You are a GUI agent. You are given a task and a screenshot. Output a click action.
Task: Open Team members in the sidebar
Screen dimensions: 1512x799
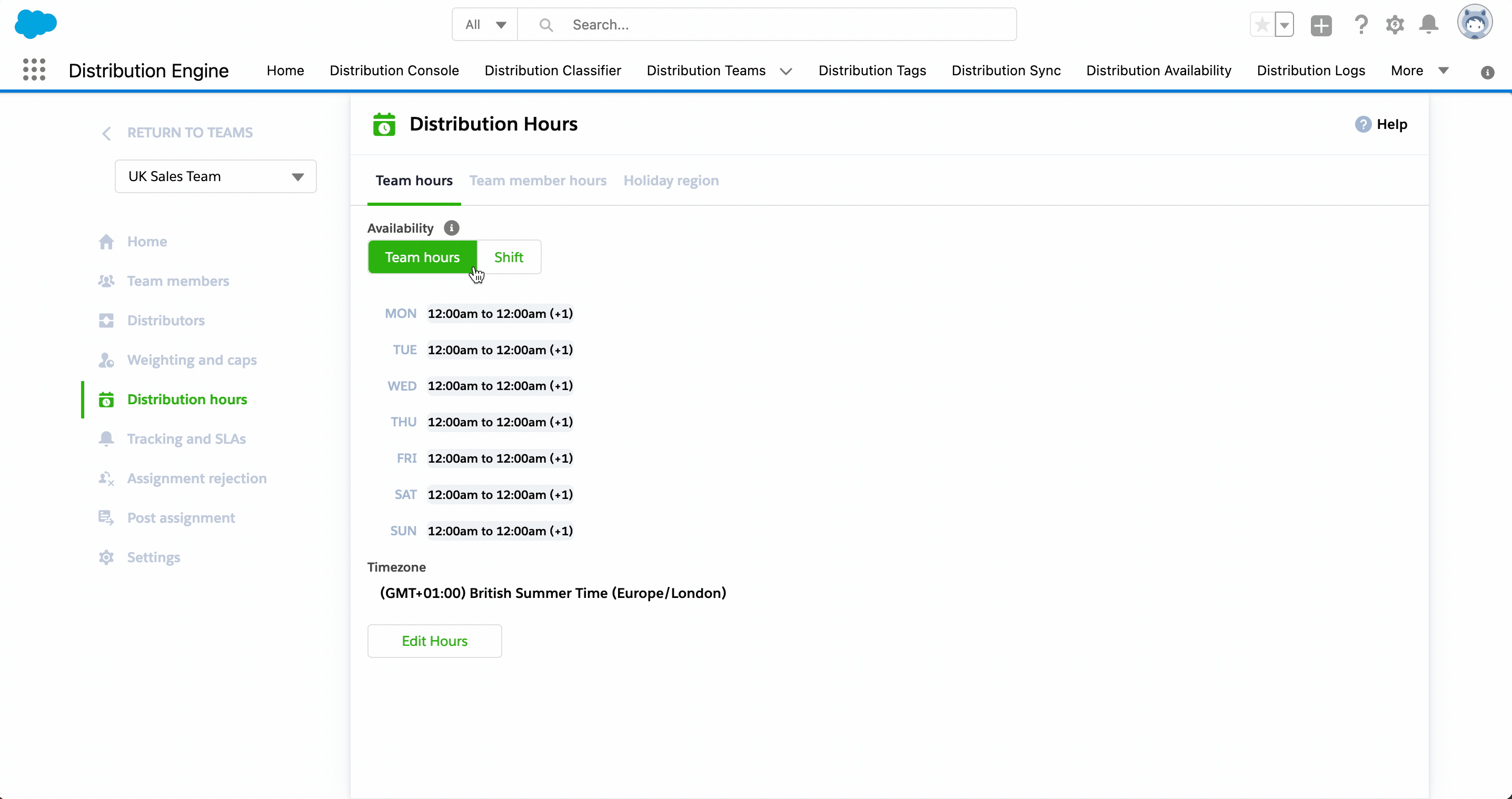pyautogui.click(x=178, y=281)
